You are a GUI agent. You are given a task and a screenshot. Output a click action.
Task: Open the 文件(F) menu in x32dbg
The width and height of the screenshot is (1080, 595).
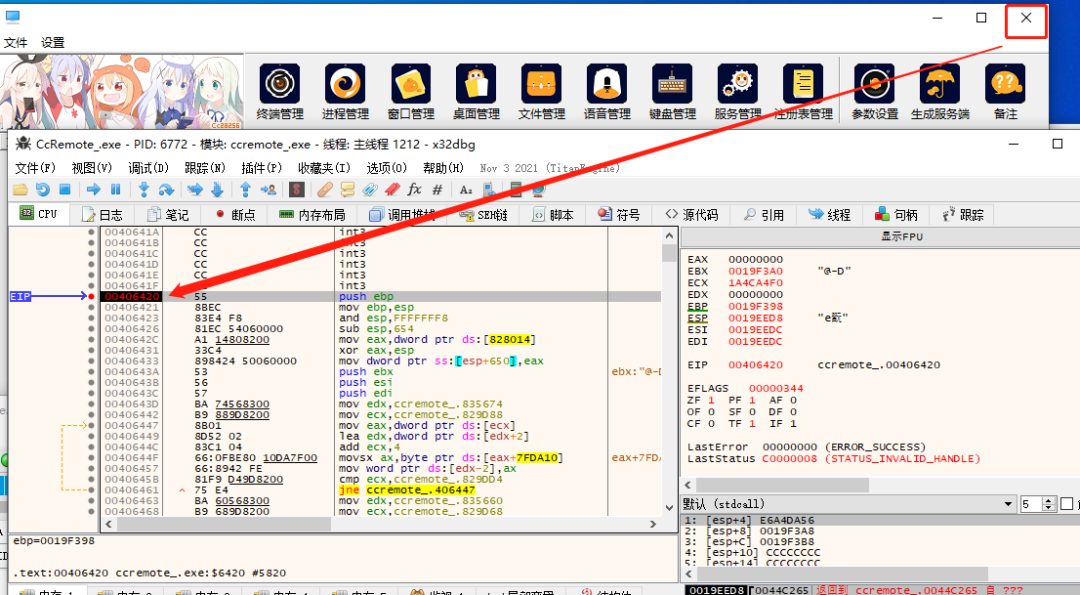[x=35, y=167]
